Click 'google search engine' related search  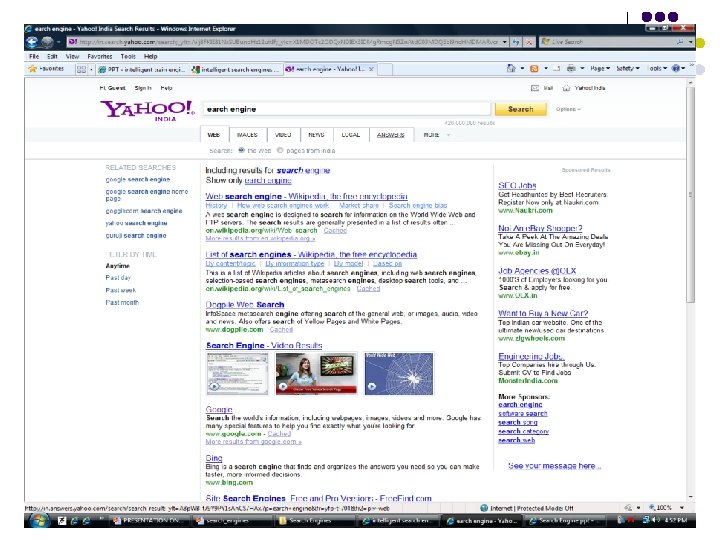pos(138,180)
